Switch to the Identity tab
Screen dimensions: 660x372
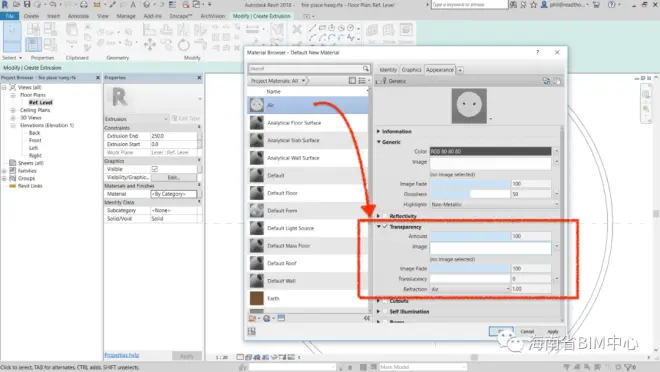388,70
